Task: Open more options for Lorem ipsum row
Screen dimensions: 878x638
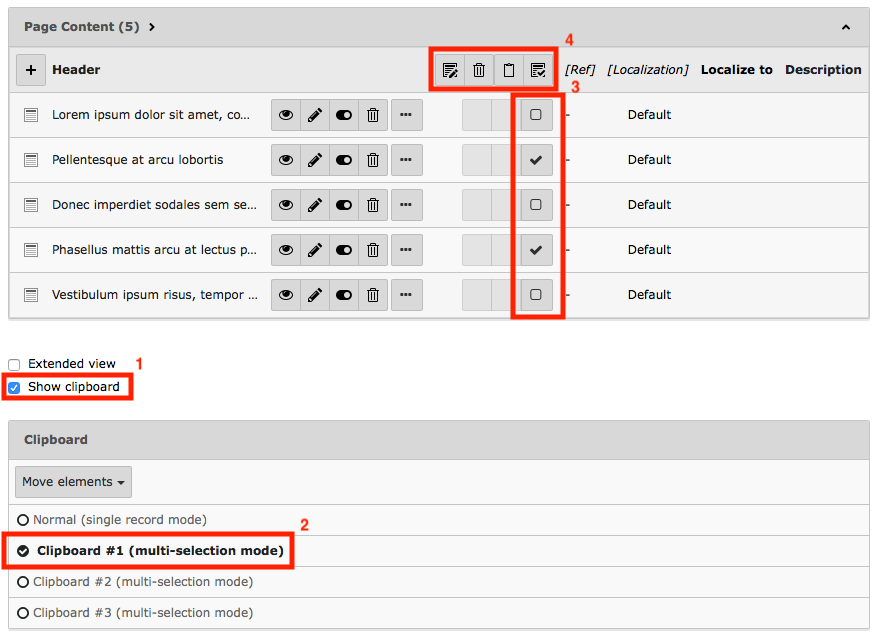Action: pyautogui.click(x=407, y=115)
